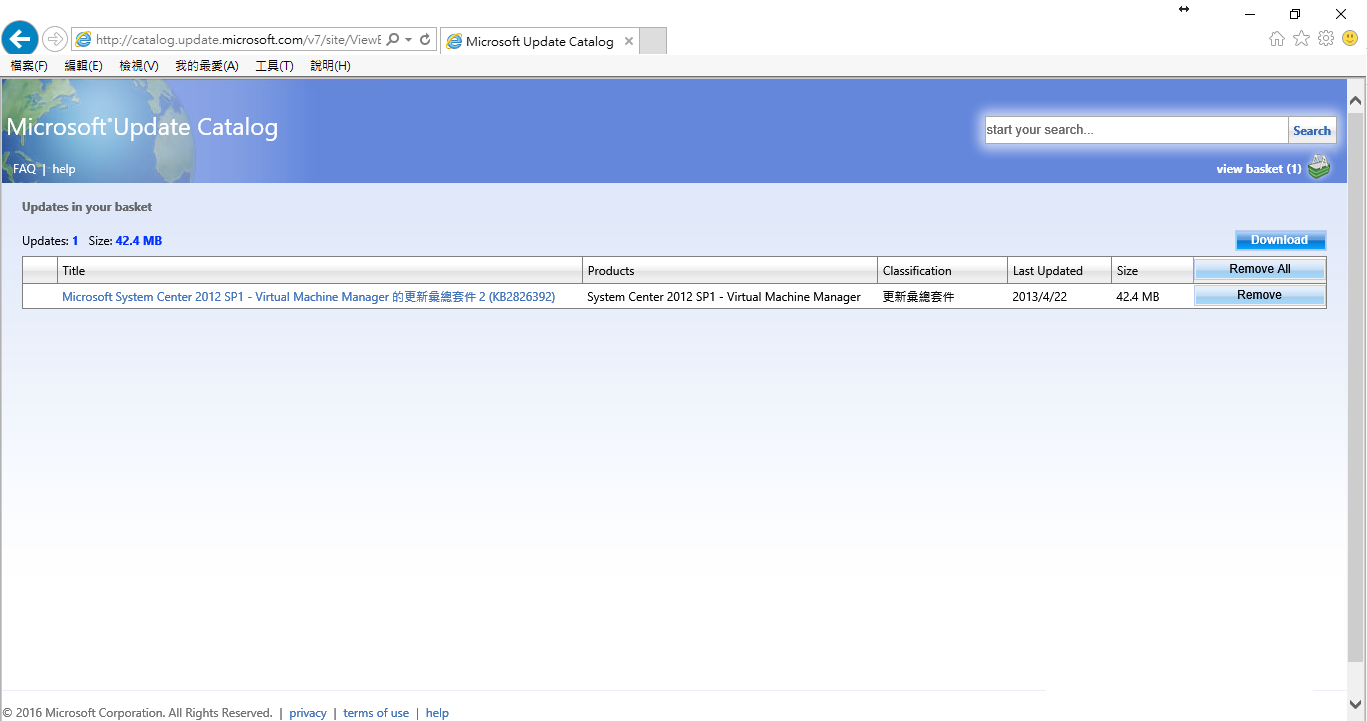
Task: Sort by the Classification column header
Action: tap(942, 270)
